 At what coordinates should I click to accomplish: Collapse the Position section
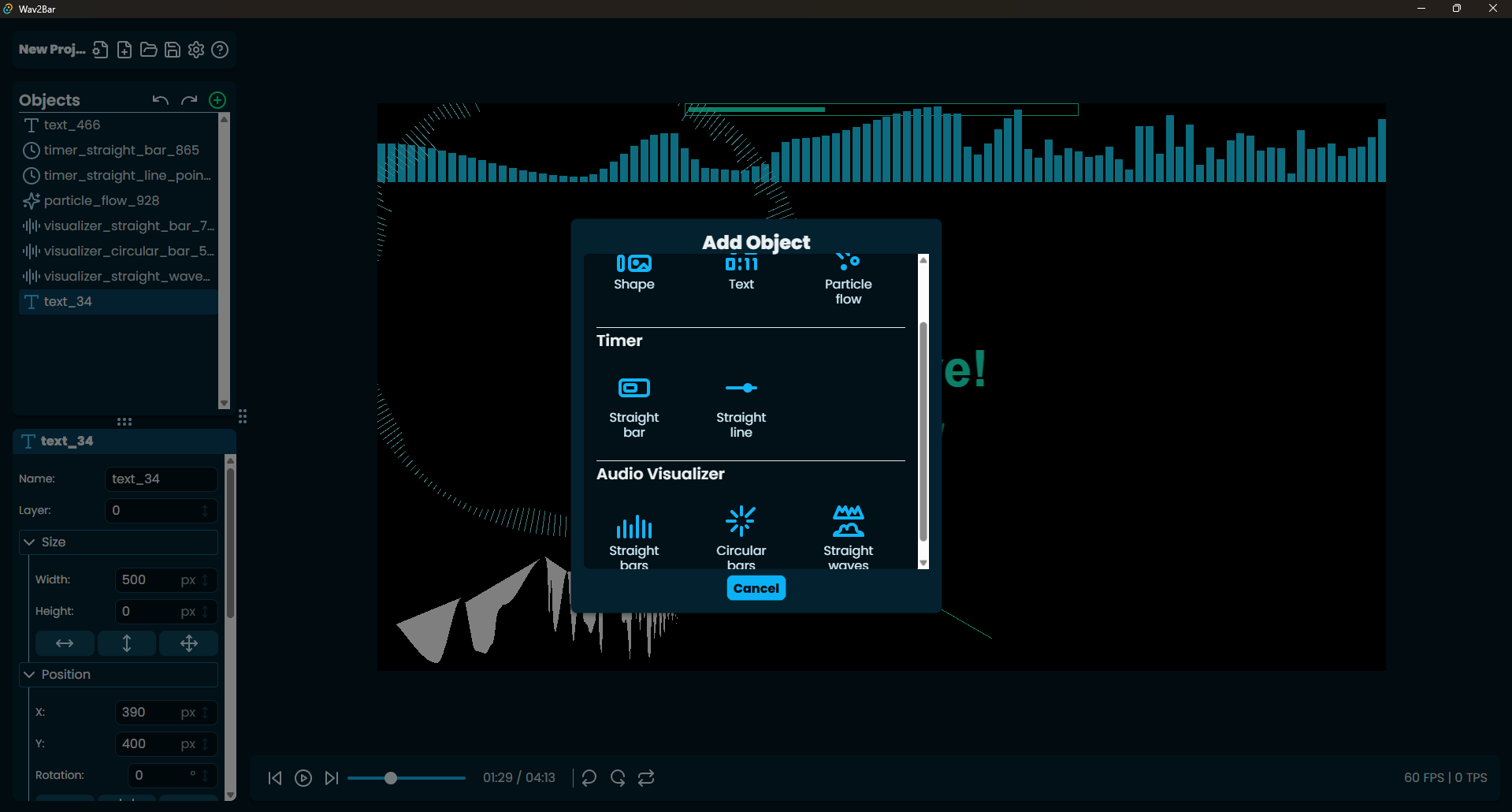[x=30, y=675]
